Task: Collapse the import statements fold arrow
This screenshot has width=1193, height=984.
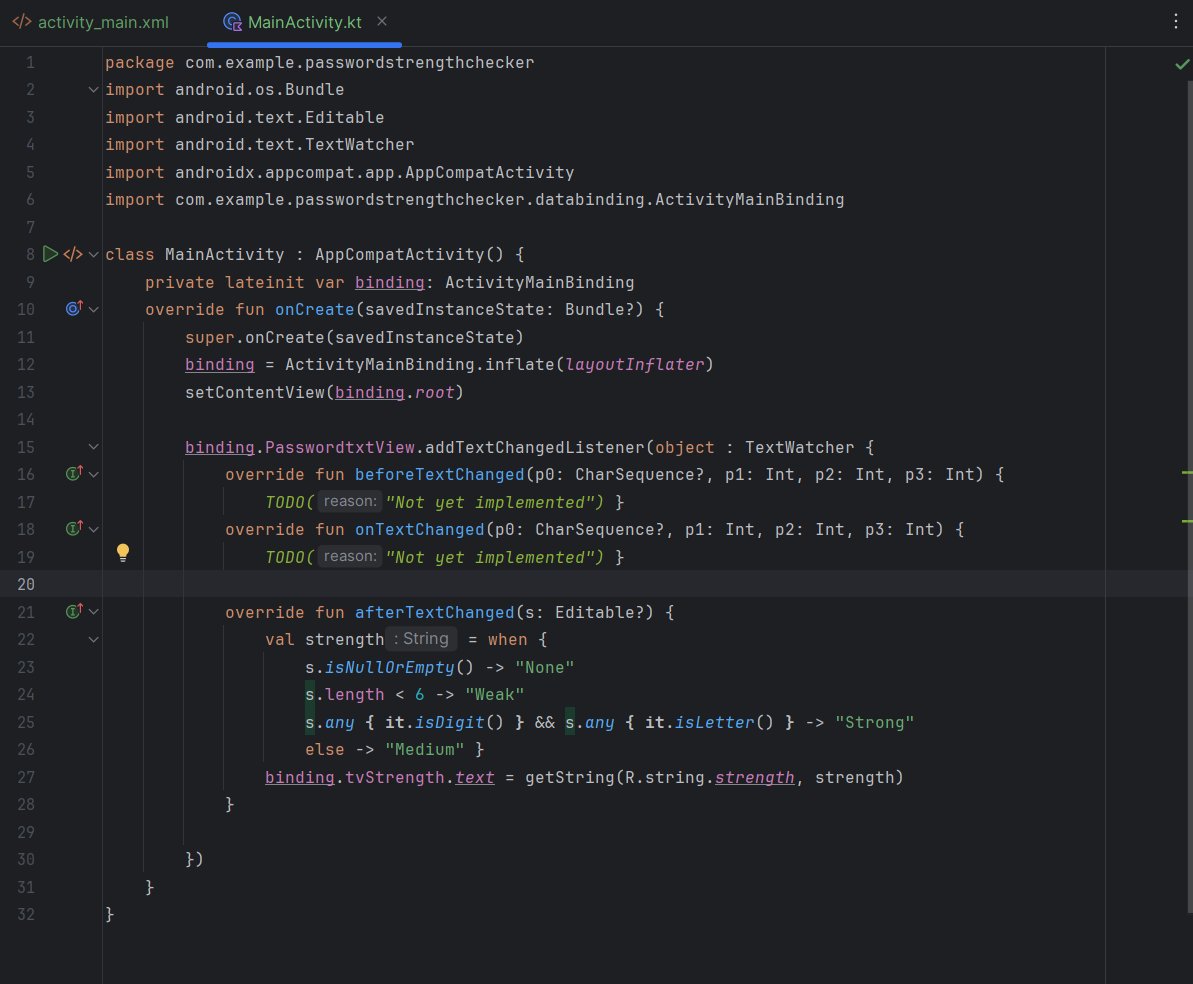Action: click(94, 90)
